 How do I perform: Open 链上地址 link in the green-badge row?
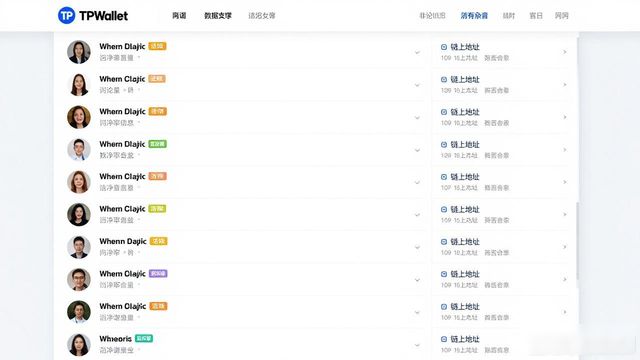point(465,144)
